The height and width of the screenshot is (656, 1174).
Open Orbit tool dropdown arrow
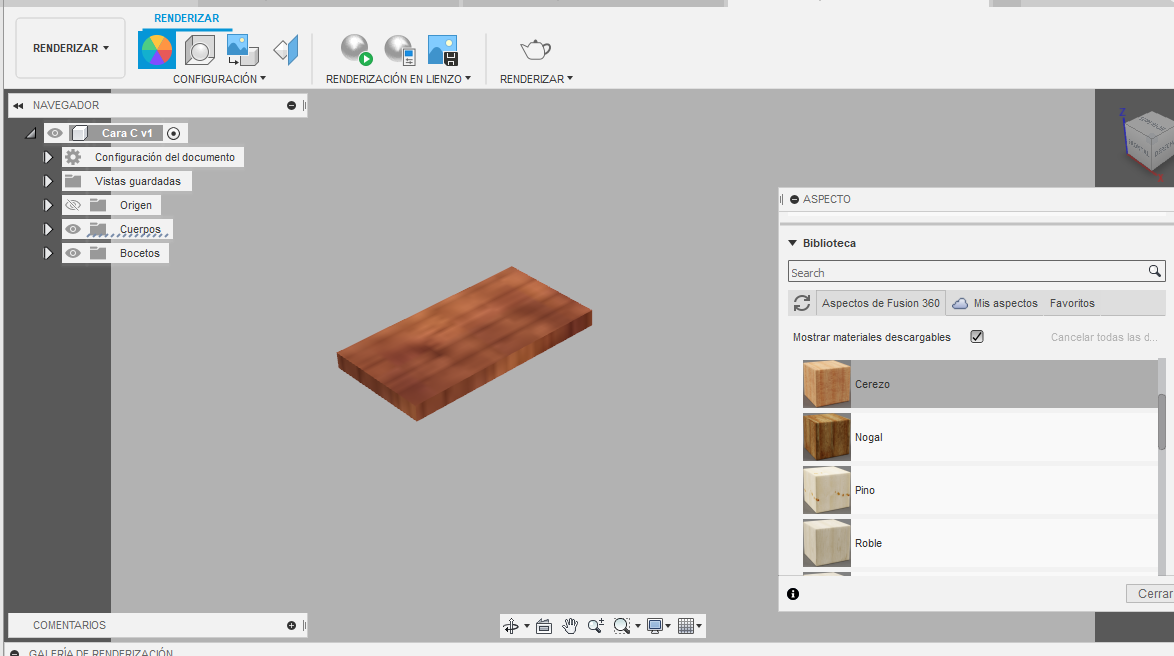click(x=526, y=626)
